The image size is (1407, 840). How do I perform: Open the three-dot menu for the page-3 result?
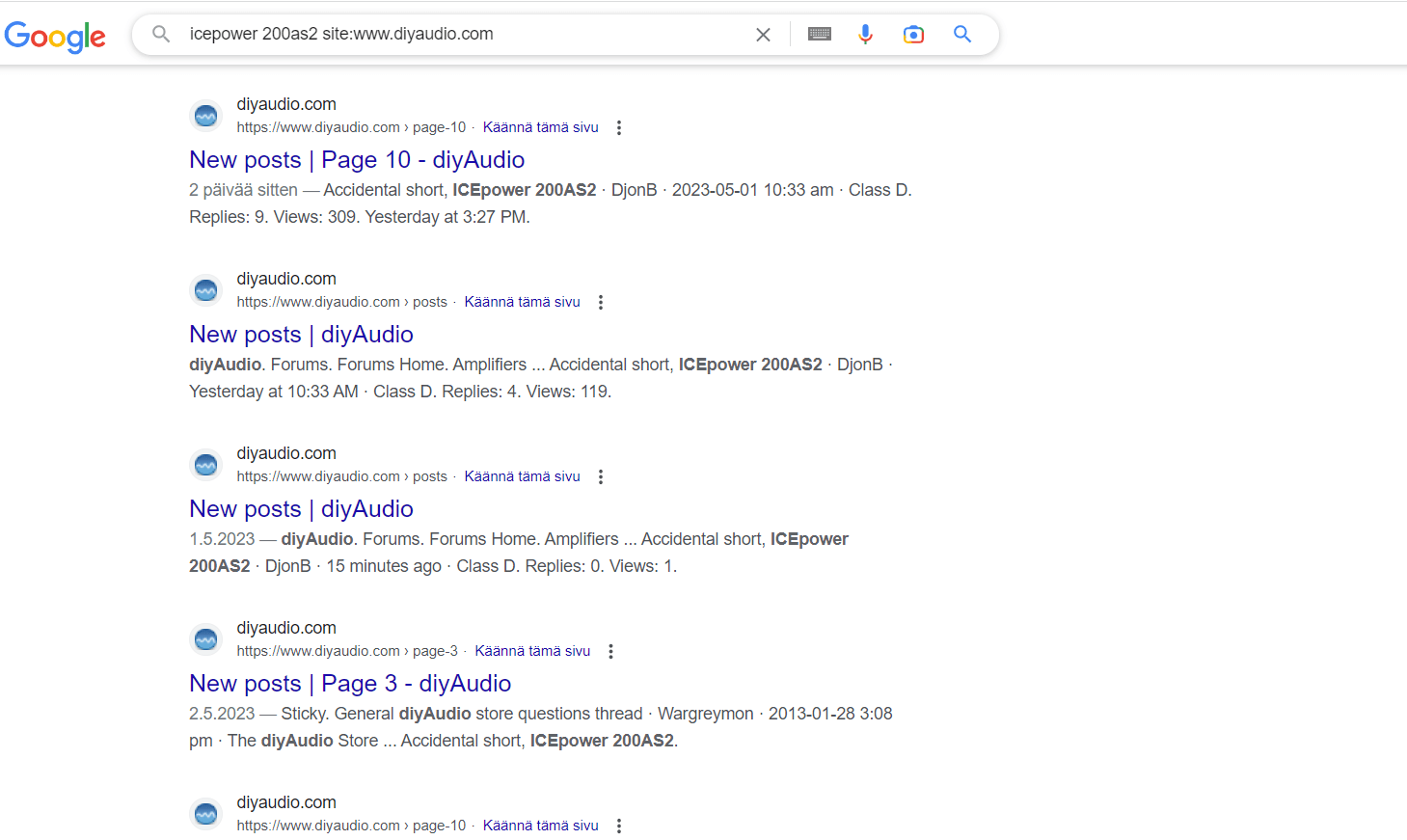pos(610,651)
